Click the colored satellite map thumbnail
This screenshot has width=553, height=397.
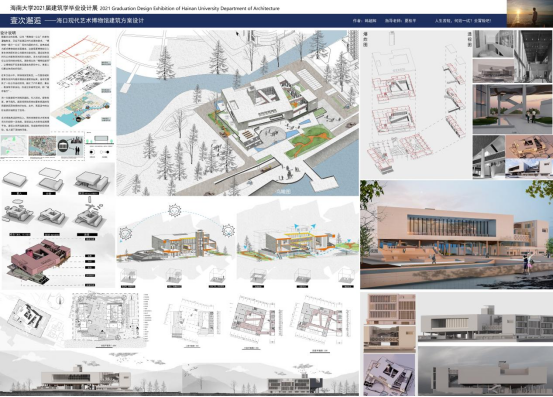42,146
